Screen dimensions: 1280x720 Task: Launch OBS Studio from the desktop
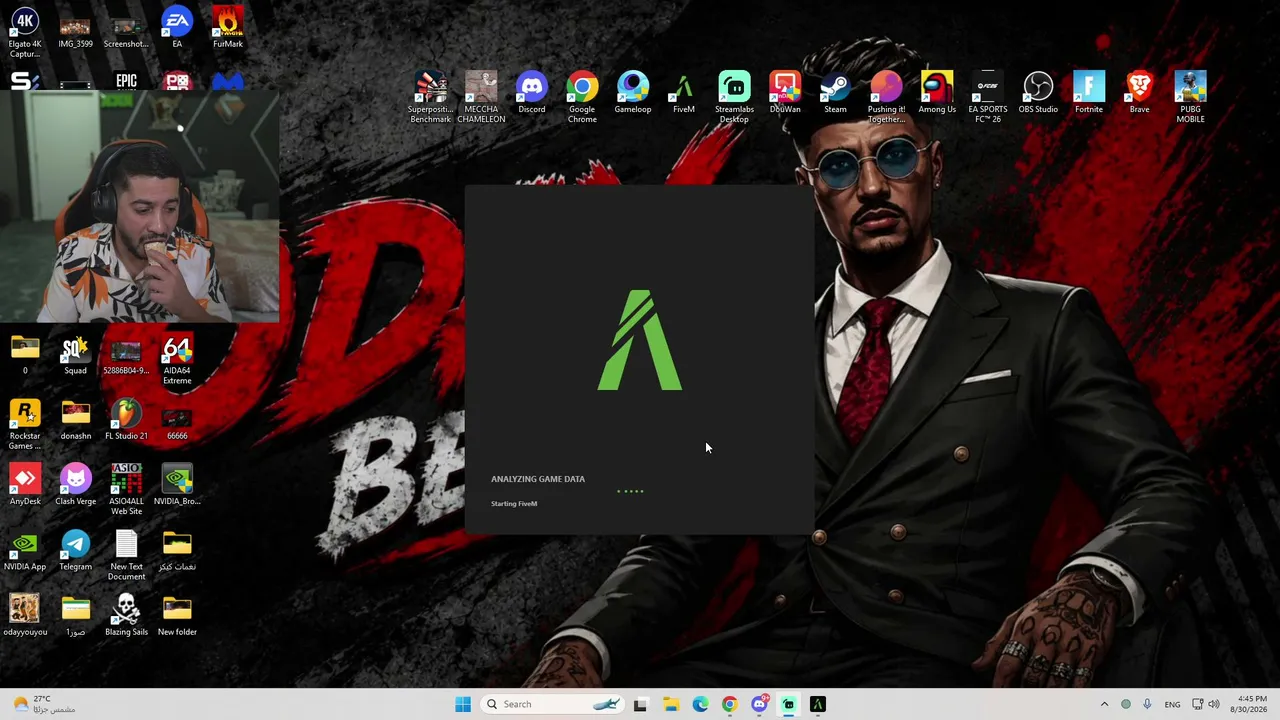point(1038,92)
